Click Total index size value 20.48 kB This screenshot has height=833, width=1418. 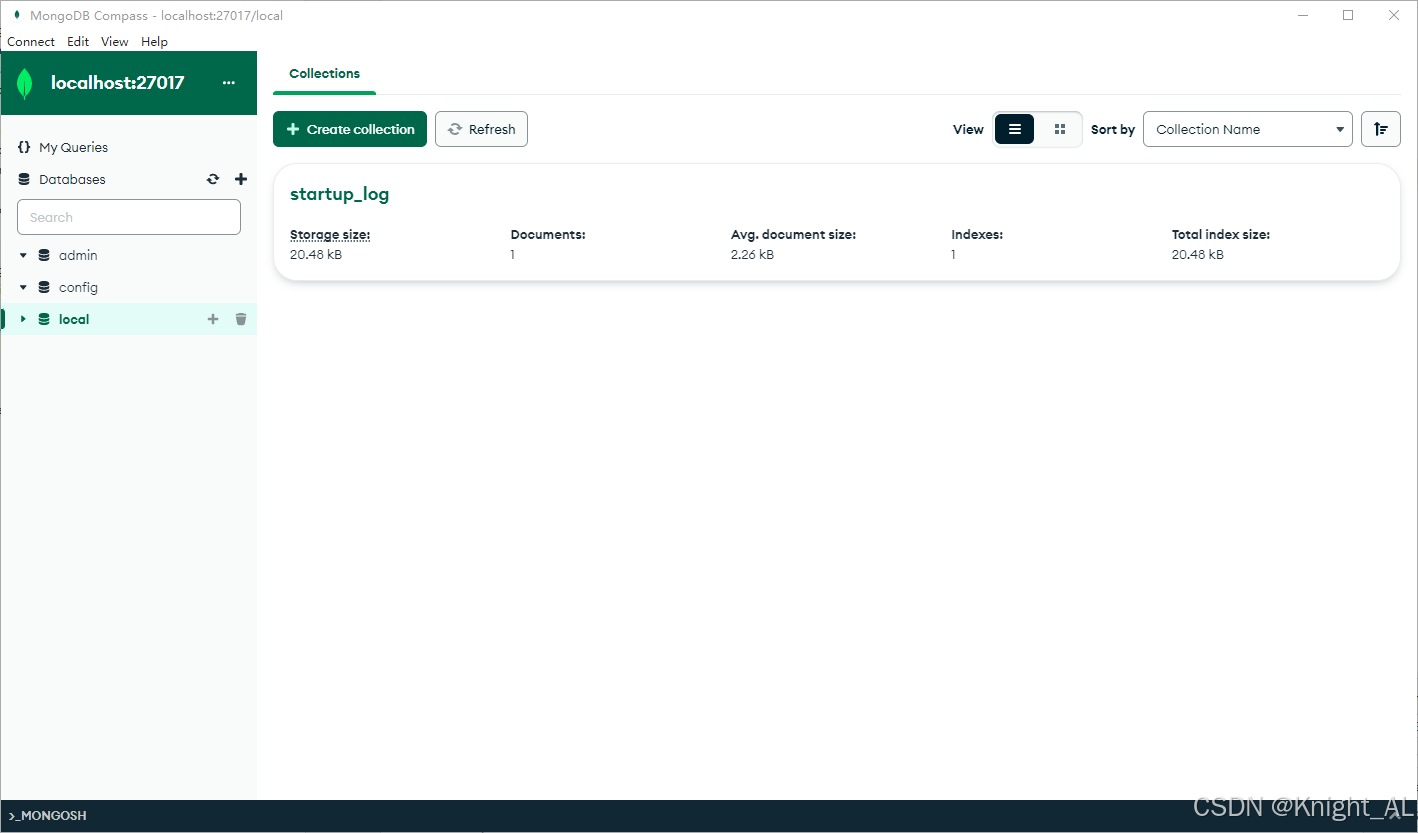tap(1197, 255)
